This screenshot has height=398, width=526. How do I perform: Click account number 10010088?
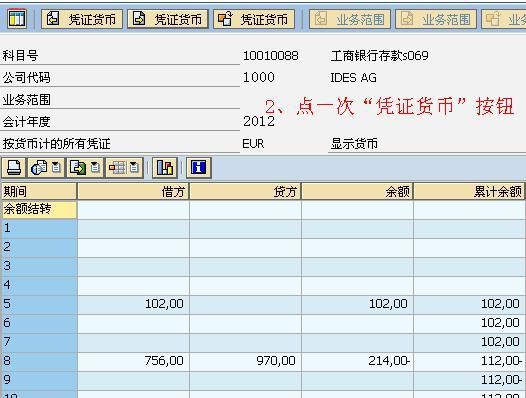(x=270, y=56)
